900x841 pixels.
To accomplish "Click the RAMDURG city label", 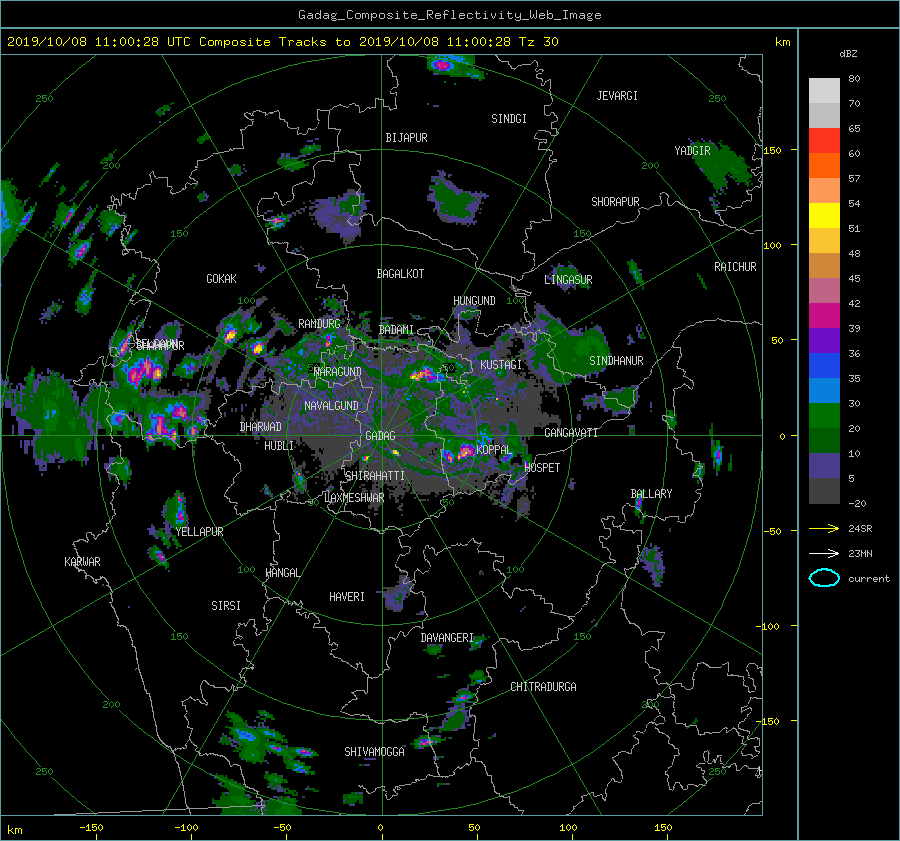I will click(x=319, y=324).
